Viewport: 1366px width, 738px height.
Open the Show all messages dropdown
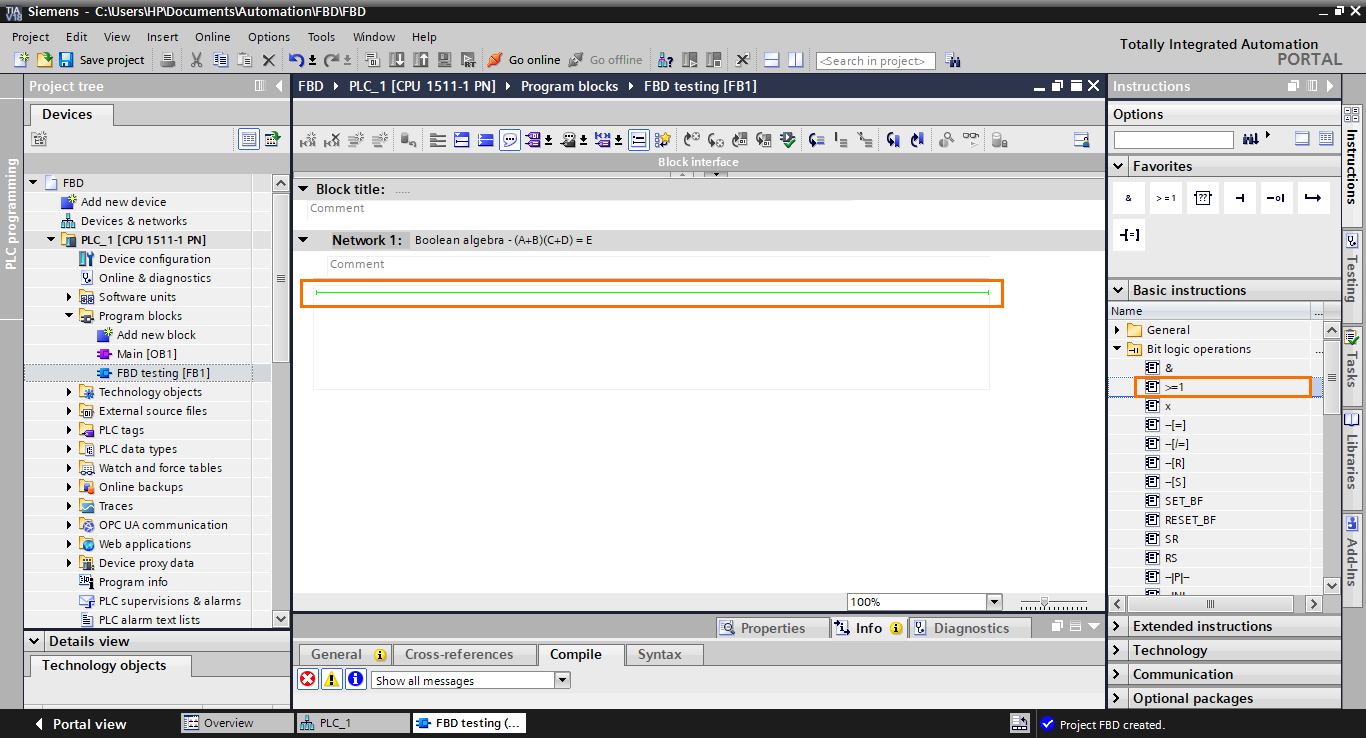click(x=563, y=679)
